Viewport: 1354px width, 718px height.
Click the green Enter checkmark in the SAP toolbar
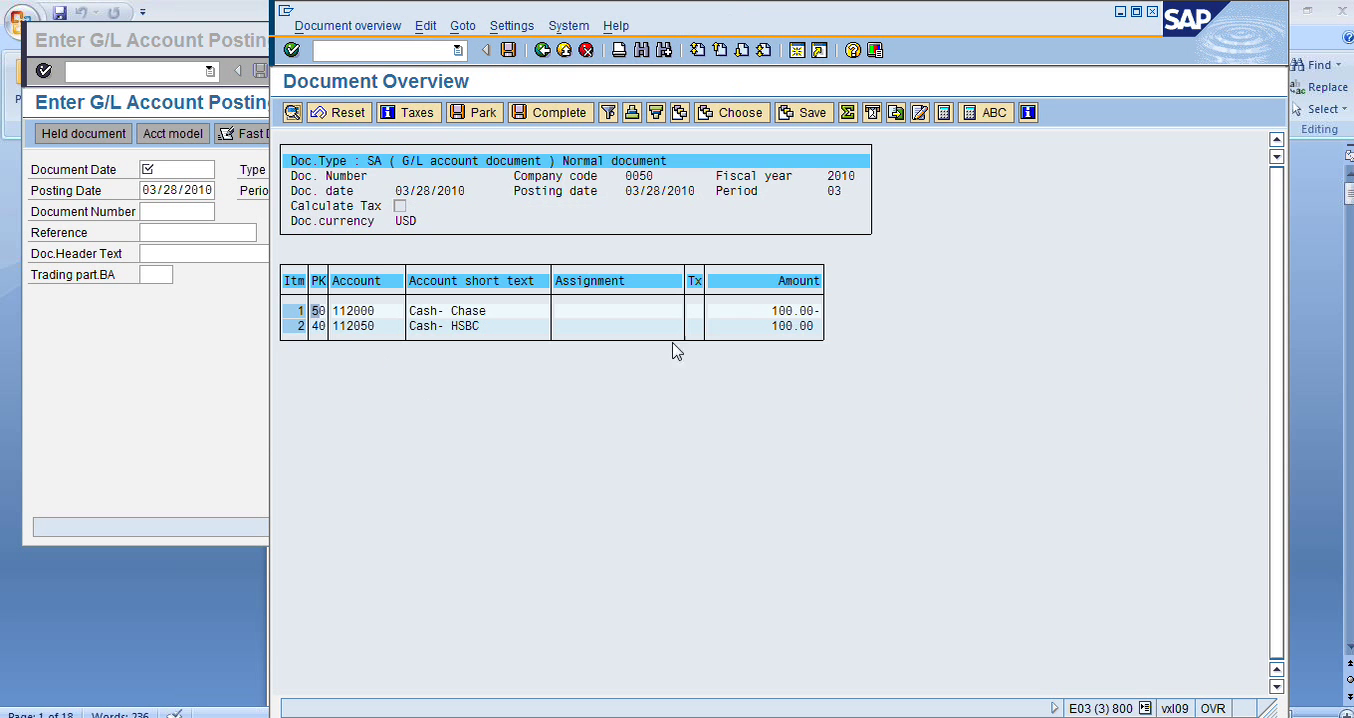[291, 50]
